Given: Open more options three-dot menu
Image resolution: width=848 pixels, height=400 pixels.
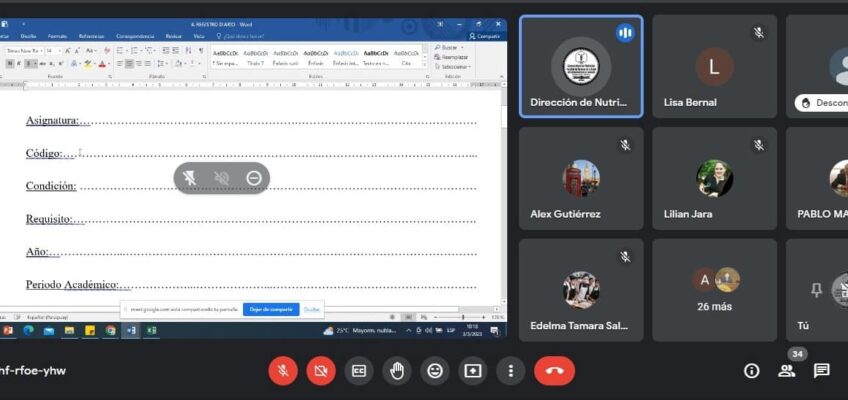Looking at the screenshot, I should pyautogui.click(x=511, y=371).
